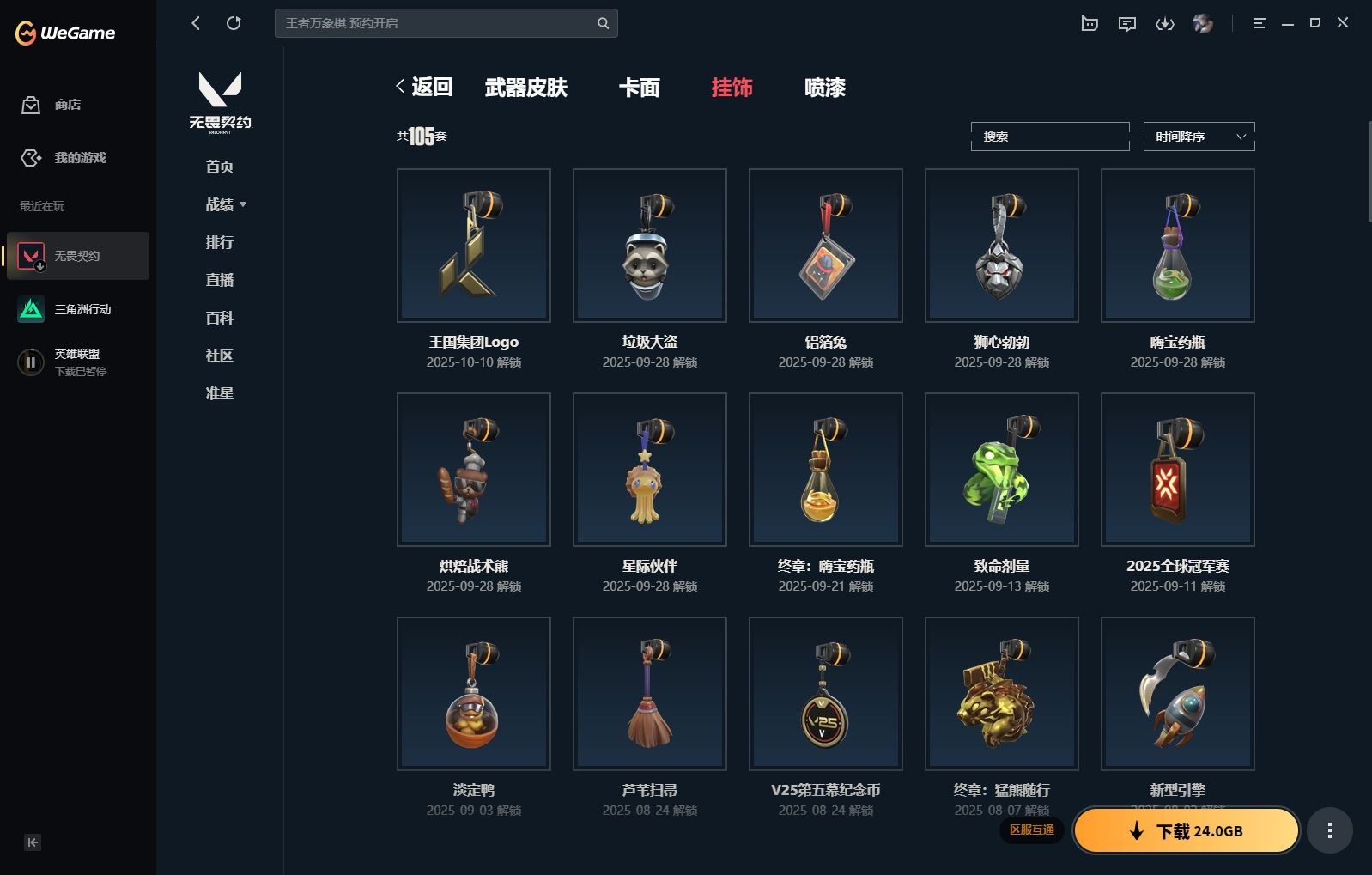Click the 下载 24.0GB button
Image resolution: width=1372 pixels, height=875 pixels.
(x=1187, y=830)
